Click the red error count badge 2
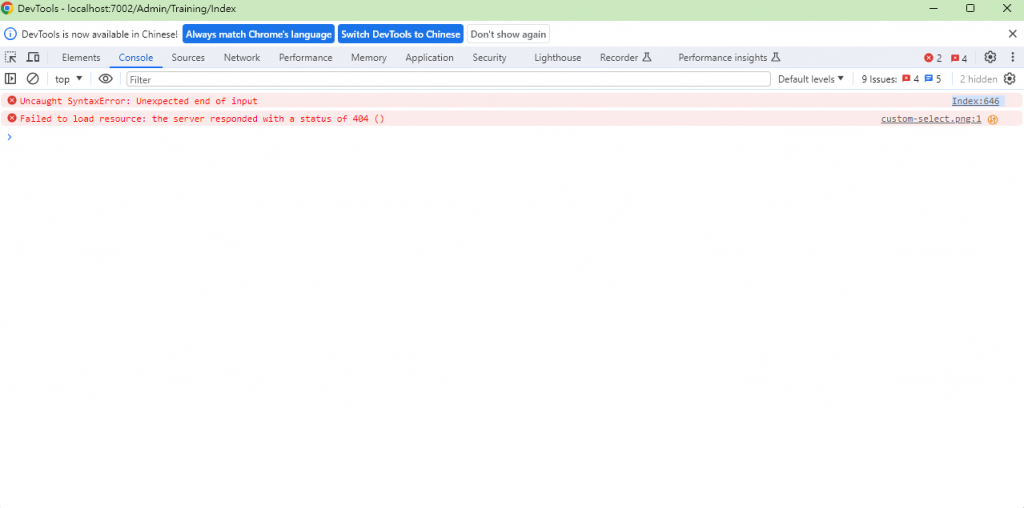This screenshot has height=508, width=1024. click(933, 58)
